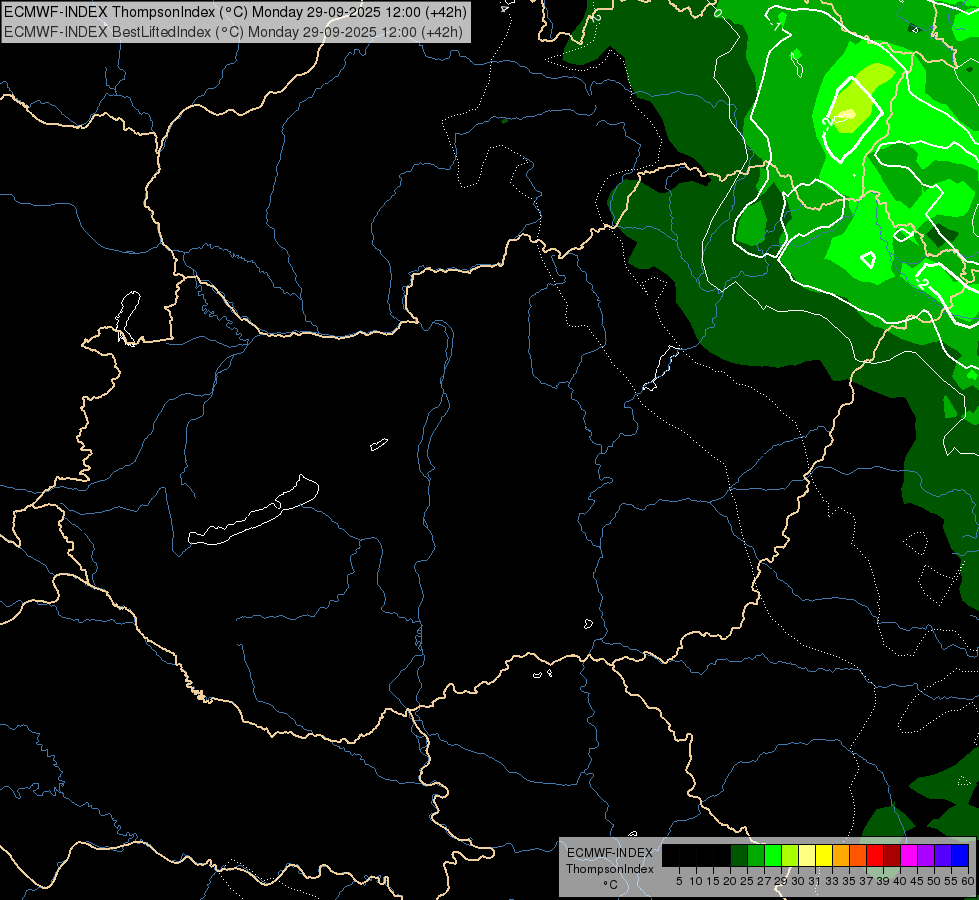Click the red 37-39 legend swatch
Image resolution: width=979 pixels, height=900 pixels.
point(875,855)
